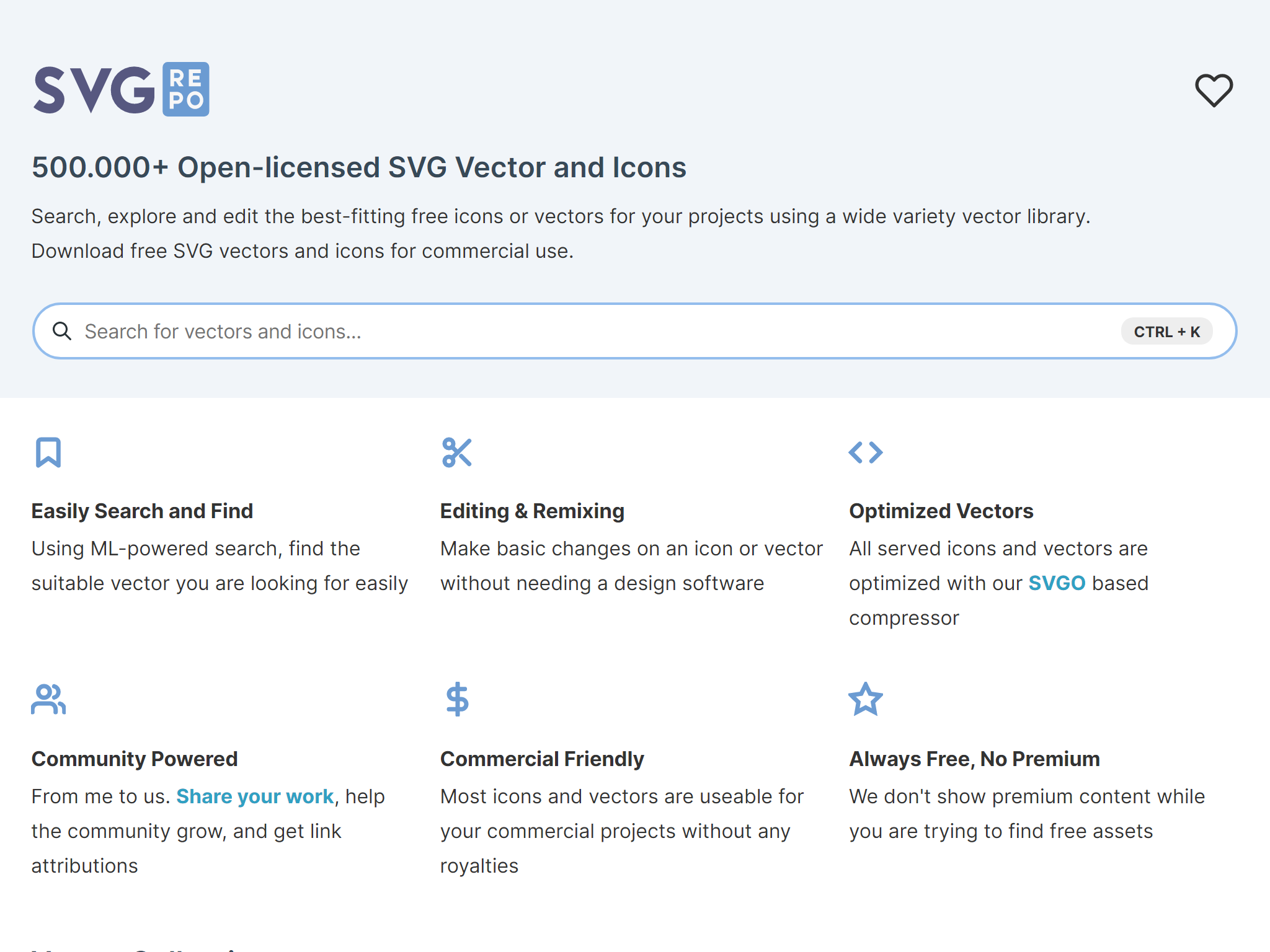Click the 500.000+ Open-licensed heading
This screenshot has width=1270, height=952.
[x=358, y=167]
